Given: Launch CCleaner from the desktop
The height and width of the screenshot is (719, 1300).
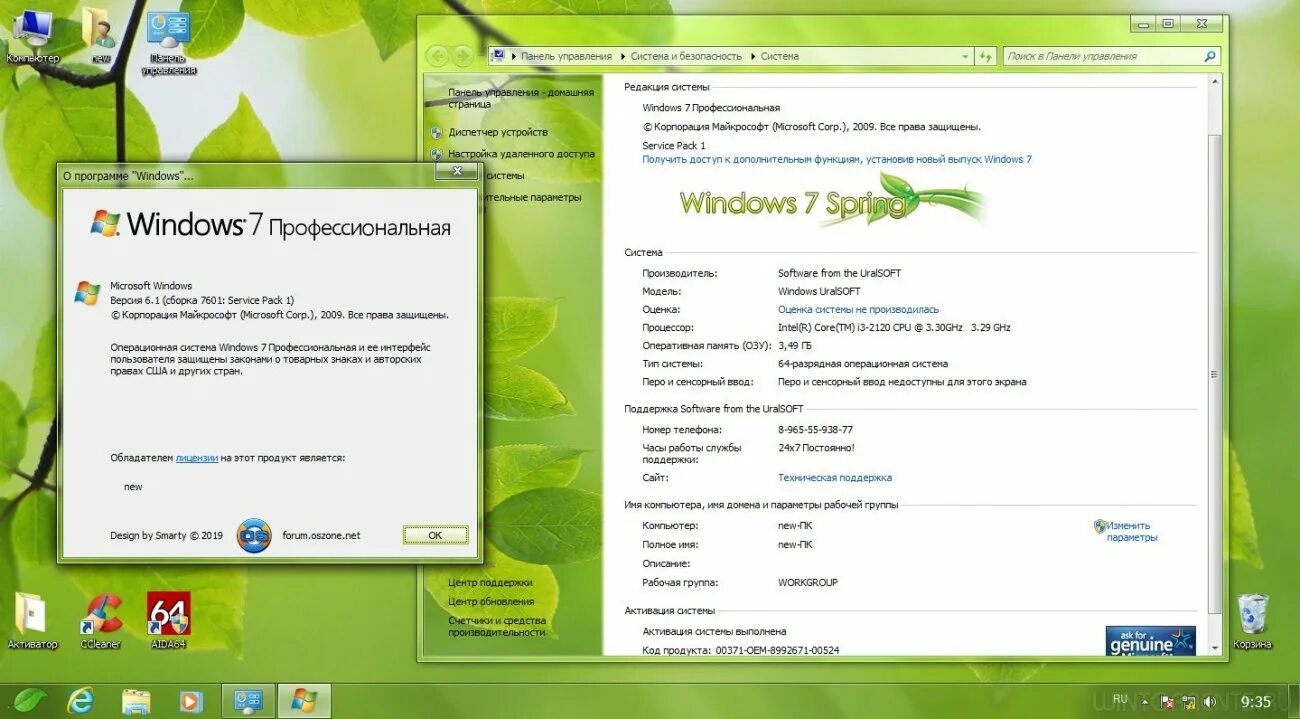Looking at the screenshot, I should pos(100,620).
